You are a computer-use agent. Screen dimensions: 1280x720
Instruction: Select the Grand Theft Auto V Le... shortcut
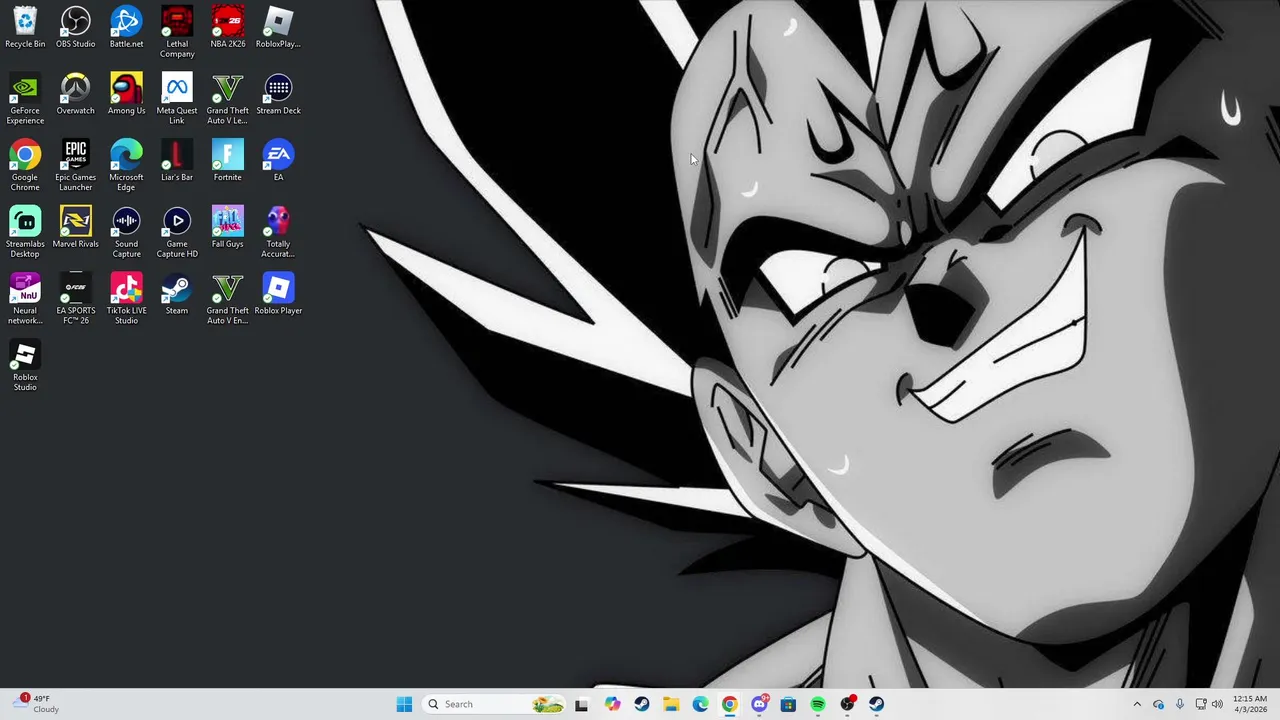pyautogui.click(x=228, y=99)
